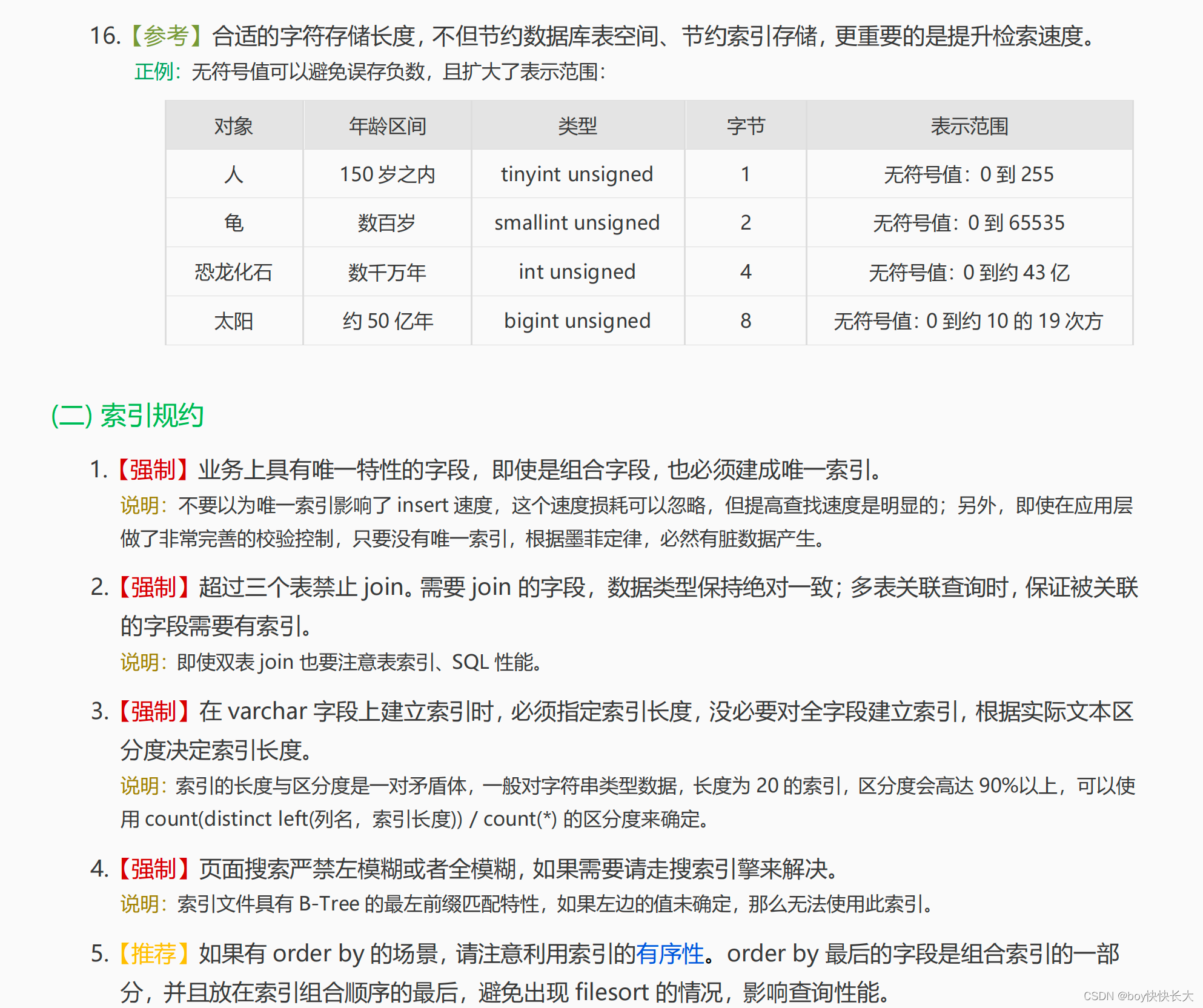Click the 'smallint unsigned' cell
This screenshot has width=1203, height=1008.
point(577,223)
